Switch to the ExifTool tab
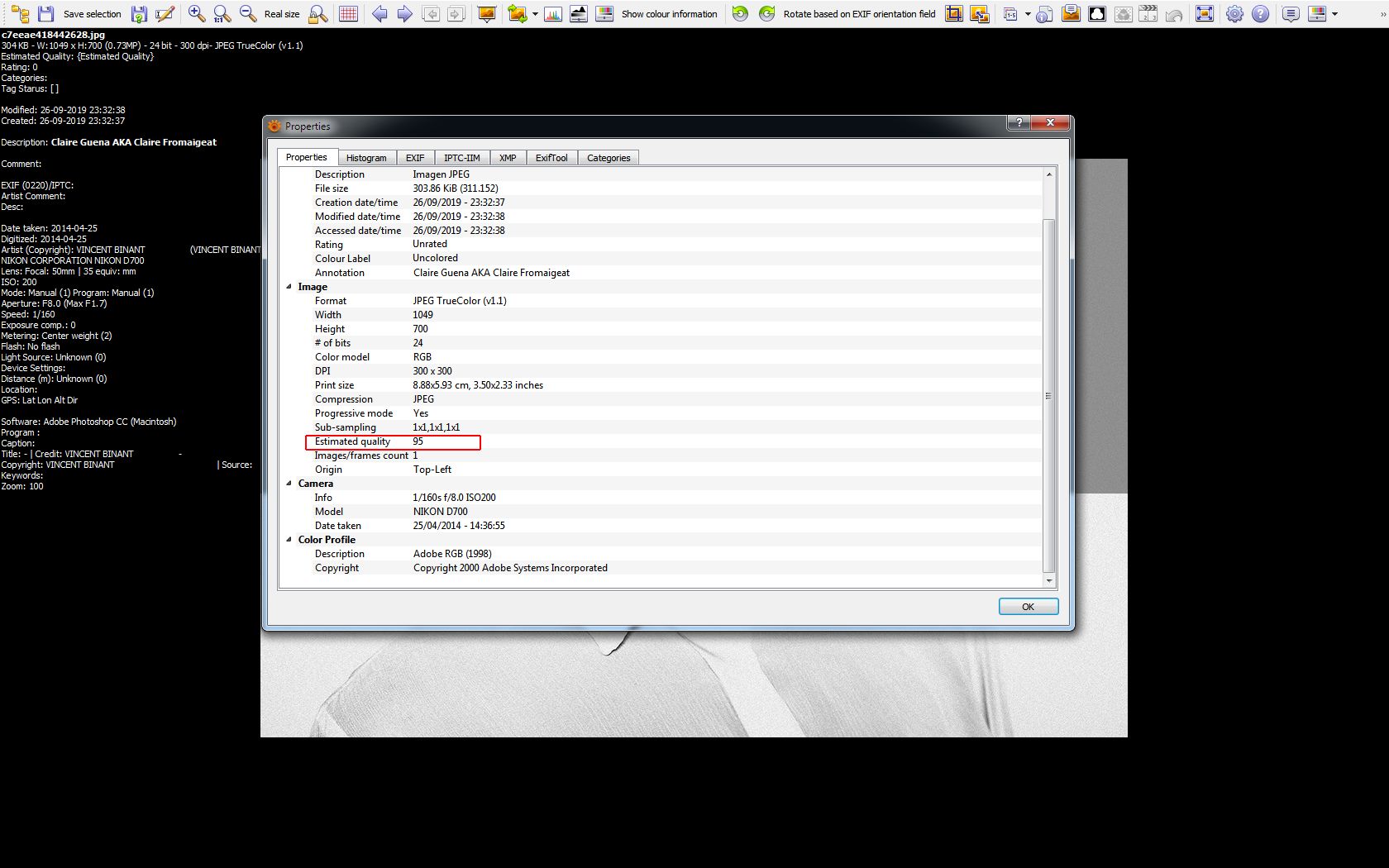 click(x=551, y=158)
